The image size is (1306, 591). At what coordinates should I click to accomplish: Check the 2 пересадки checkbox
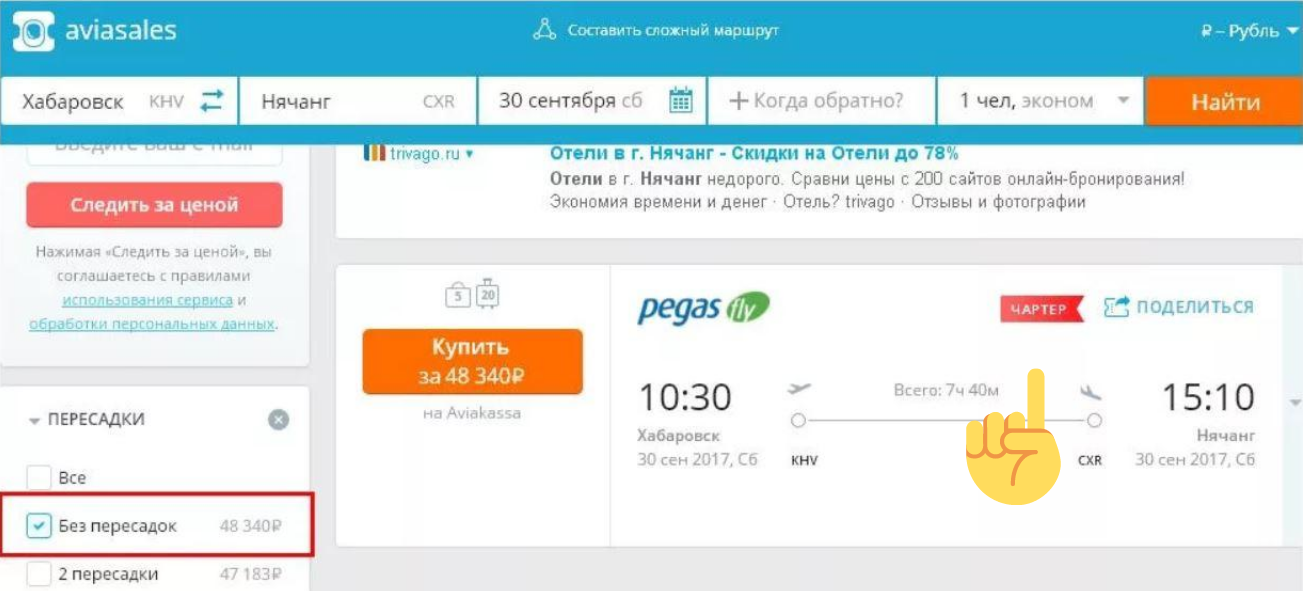[39, 574]
